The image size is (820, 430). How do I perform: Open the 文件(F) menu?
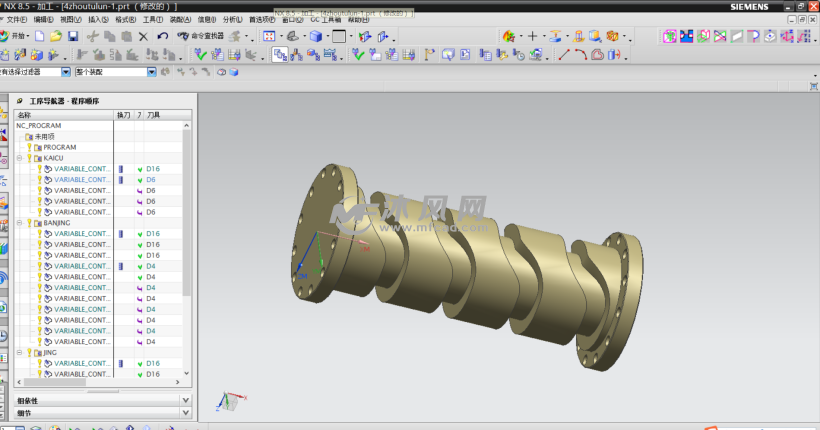coord(16,19)
